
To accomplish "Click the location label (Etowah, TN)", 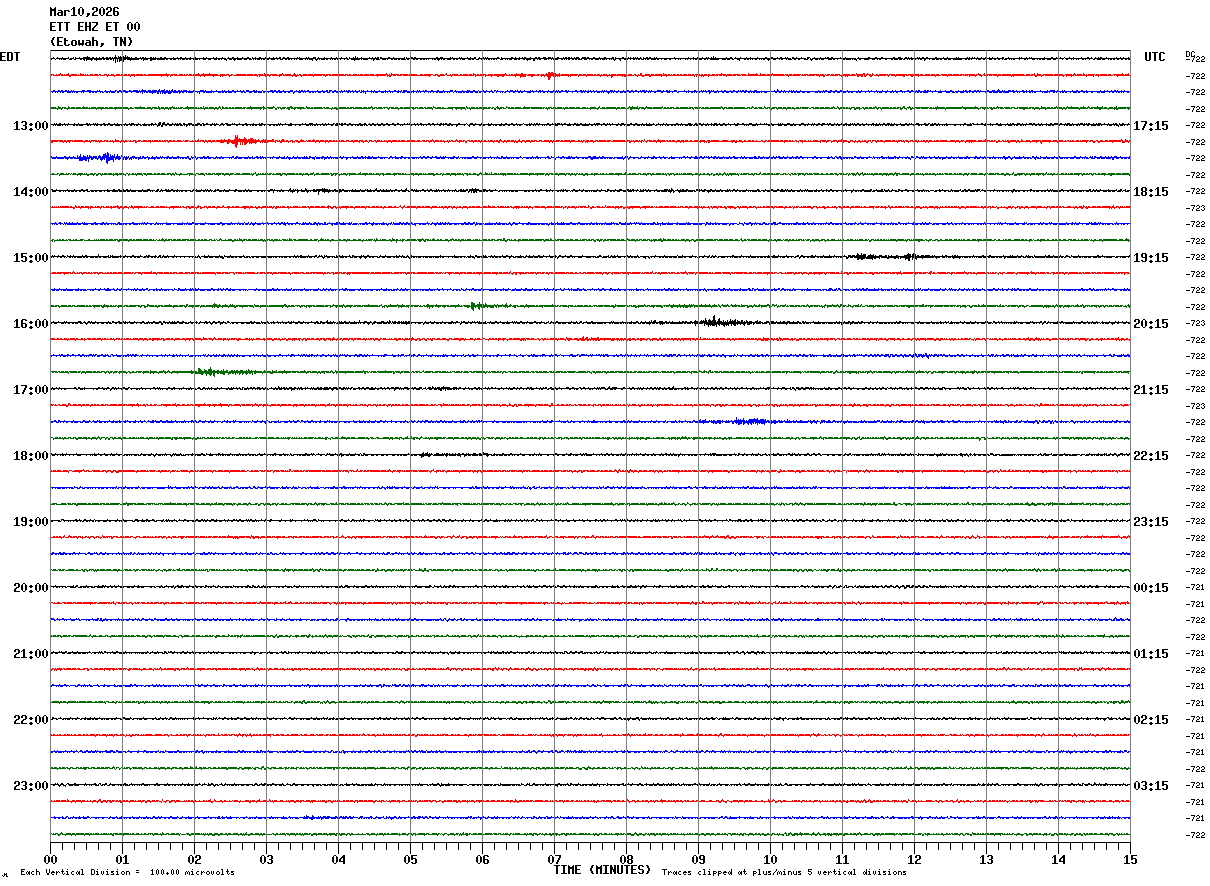I will click(x=91, y=42).
